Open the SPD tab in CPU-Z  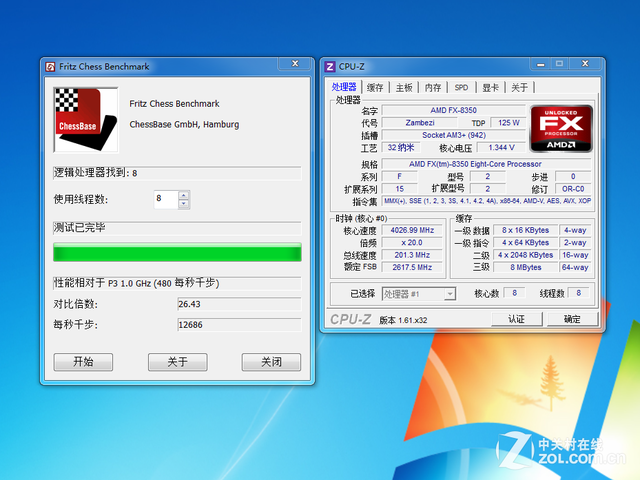(x=461, y=87)
